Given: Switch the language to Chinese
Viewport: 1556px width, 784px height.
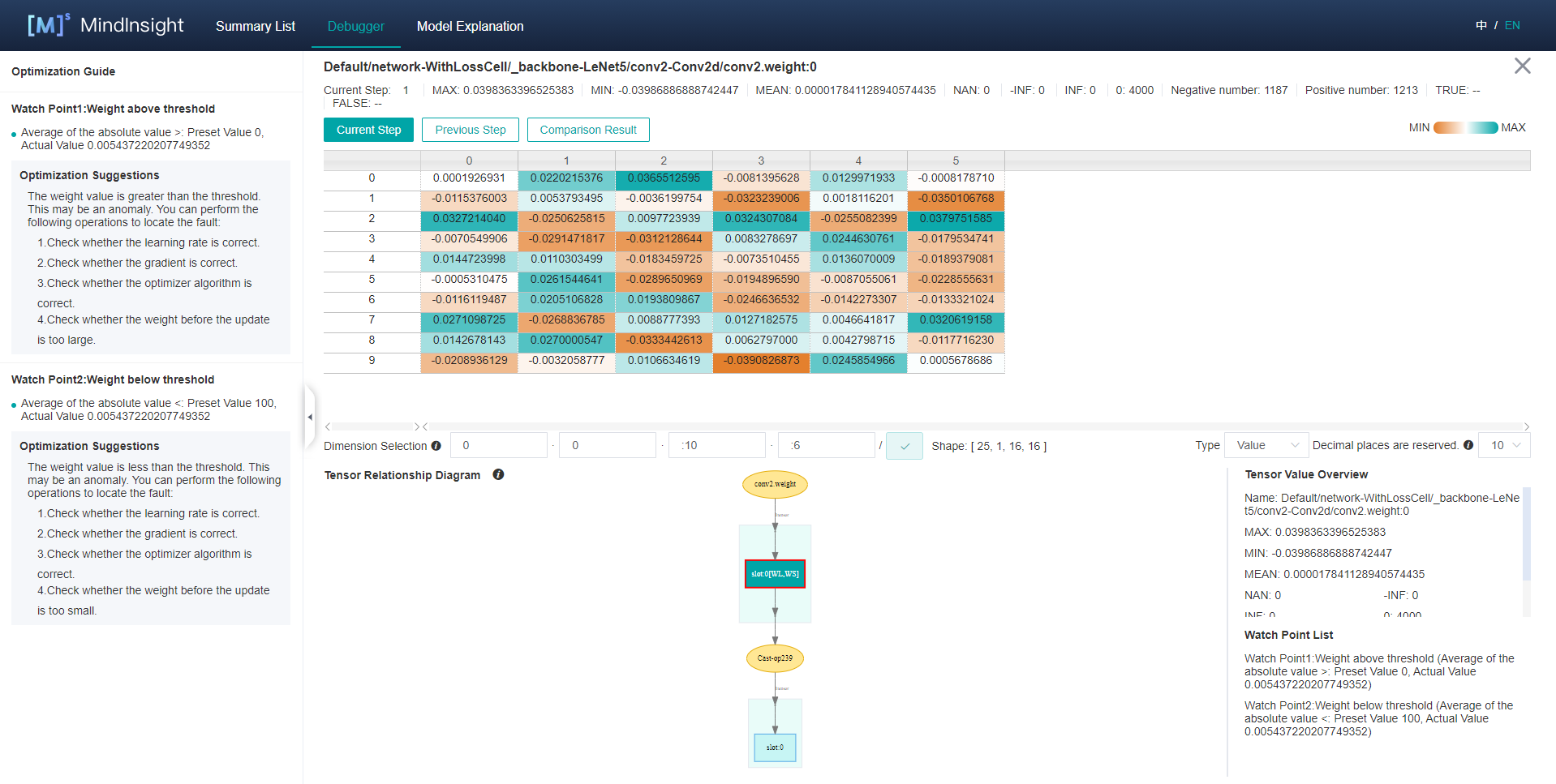Looking at the screenshot, I should 1481,25.
